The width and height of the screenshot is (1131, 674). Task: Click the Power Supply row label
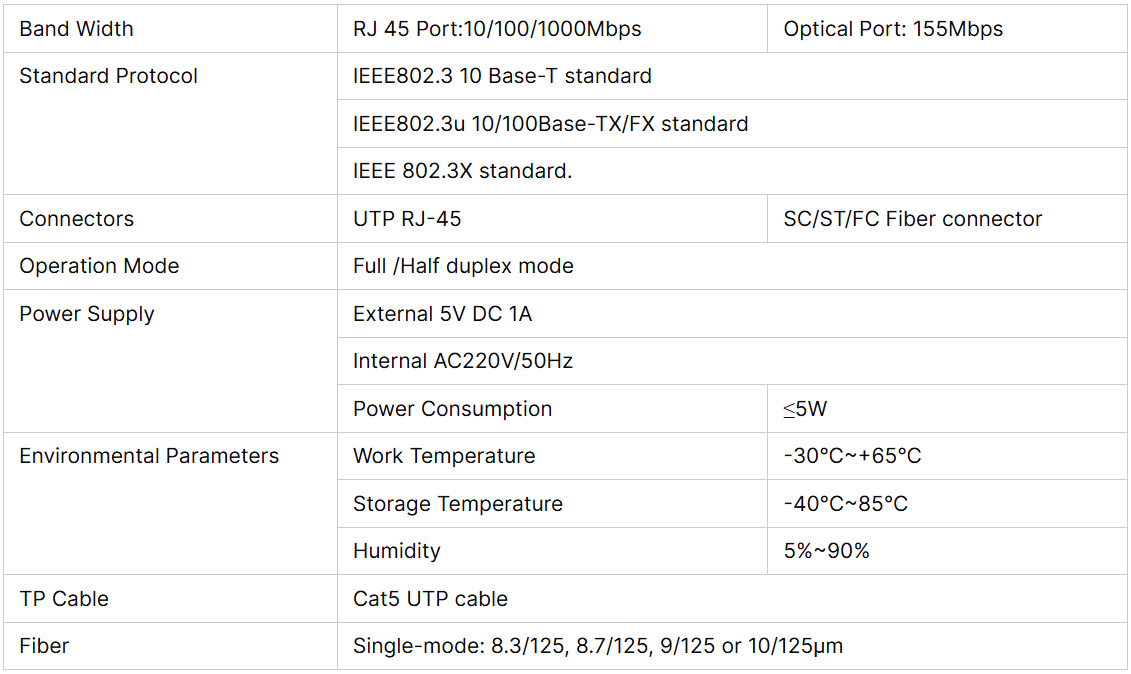pos(87,314)
